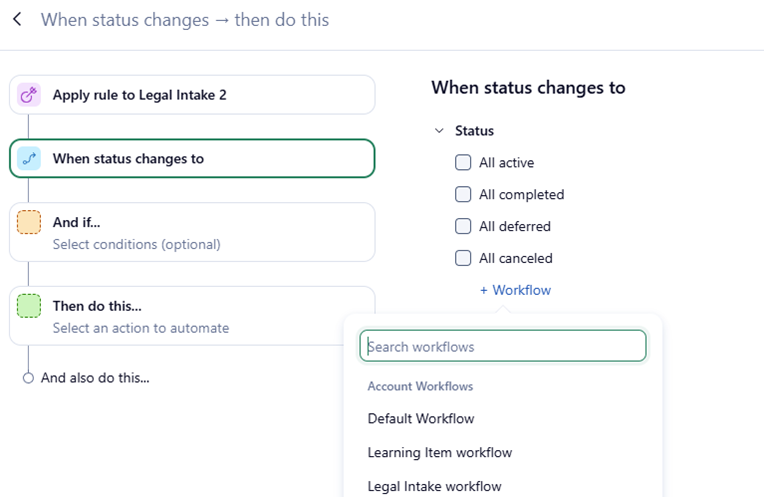Screen dimensions: 764x497
Task: Tick the All deferred checkbox
Action: (x=463, y=226)
